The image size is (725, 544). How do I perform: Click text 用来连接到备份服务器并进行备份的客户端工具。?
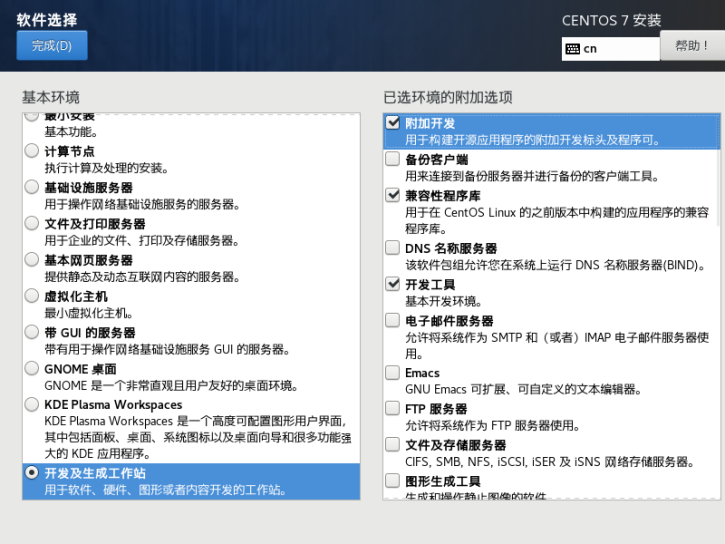532,176
